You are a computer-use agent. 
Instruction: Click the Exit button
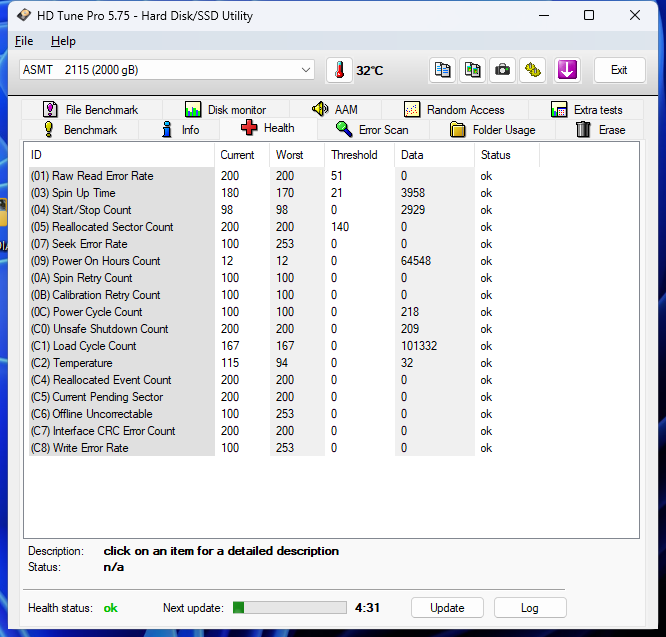click(619, 70)
